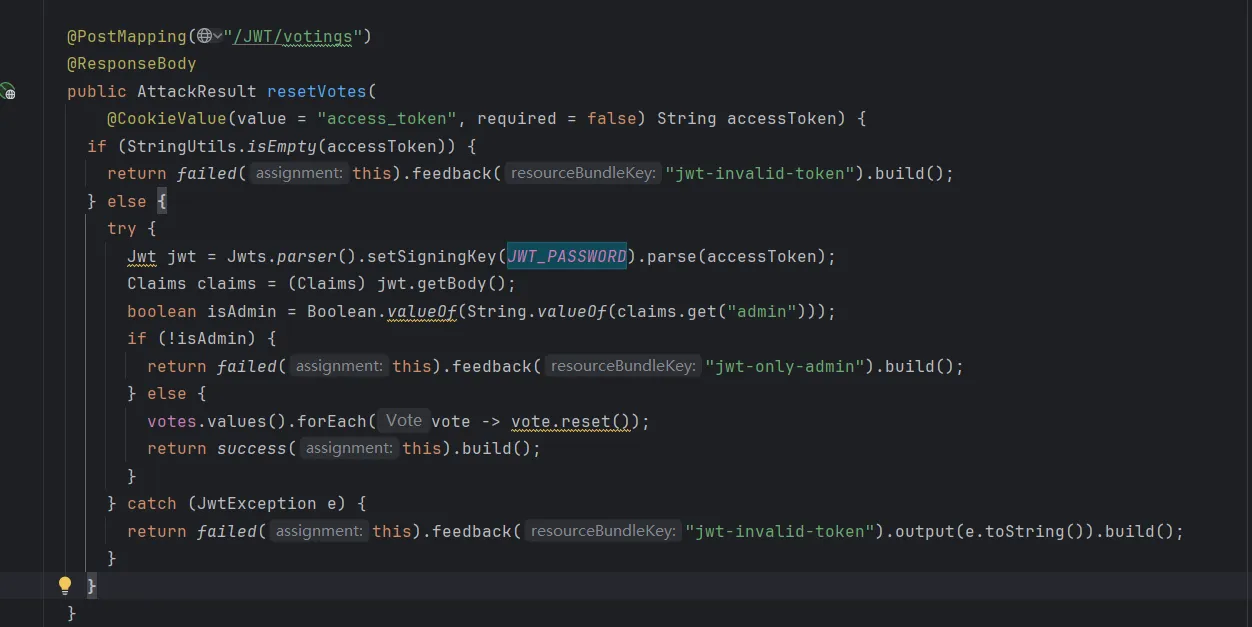
Task: Click the AttackResult return type
Action: (x=196, y=91)
